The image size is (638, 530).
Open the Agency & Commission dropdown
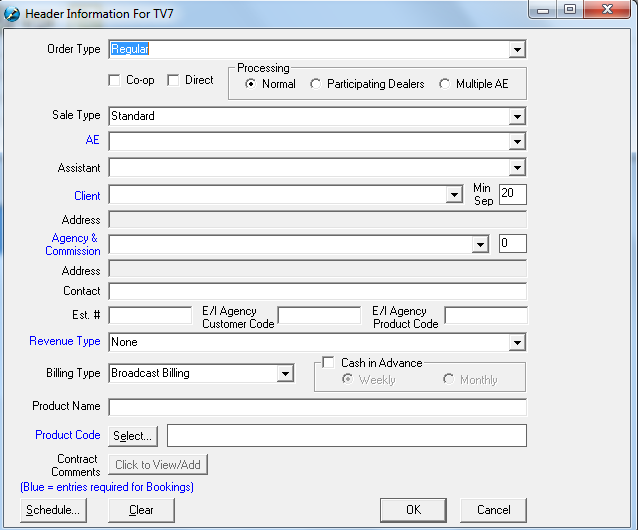[x=479, y=244]
